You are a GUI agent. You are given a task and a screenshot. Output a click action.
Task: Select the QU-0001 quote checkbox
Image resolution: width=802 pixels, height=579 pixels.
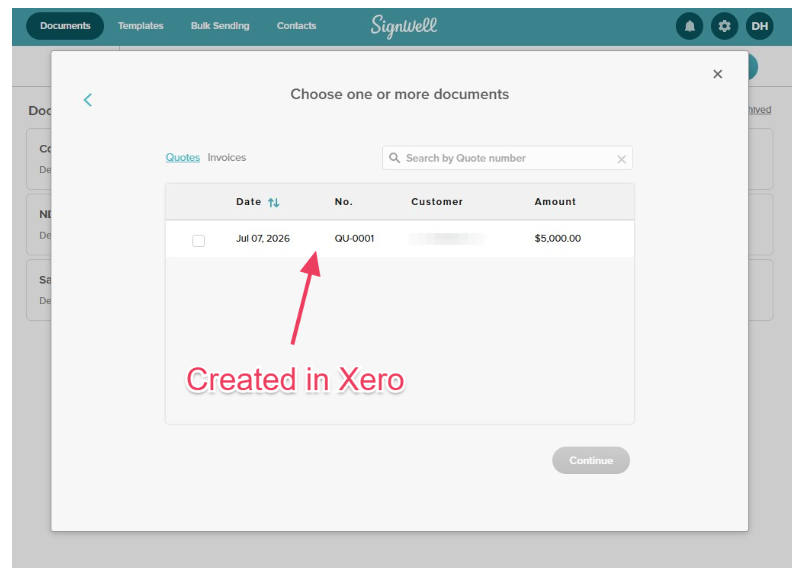[x=198, y=240]
